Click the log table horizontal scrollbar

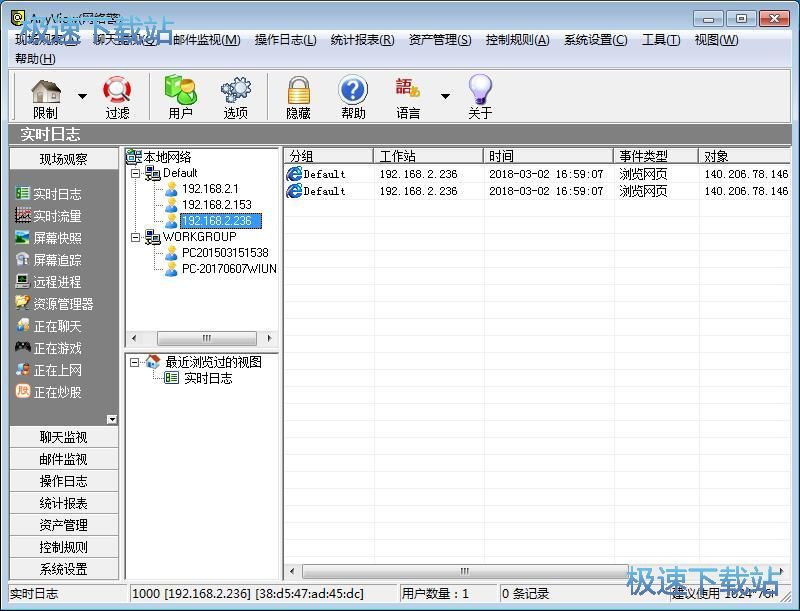click(x=464, y=571)
